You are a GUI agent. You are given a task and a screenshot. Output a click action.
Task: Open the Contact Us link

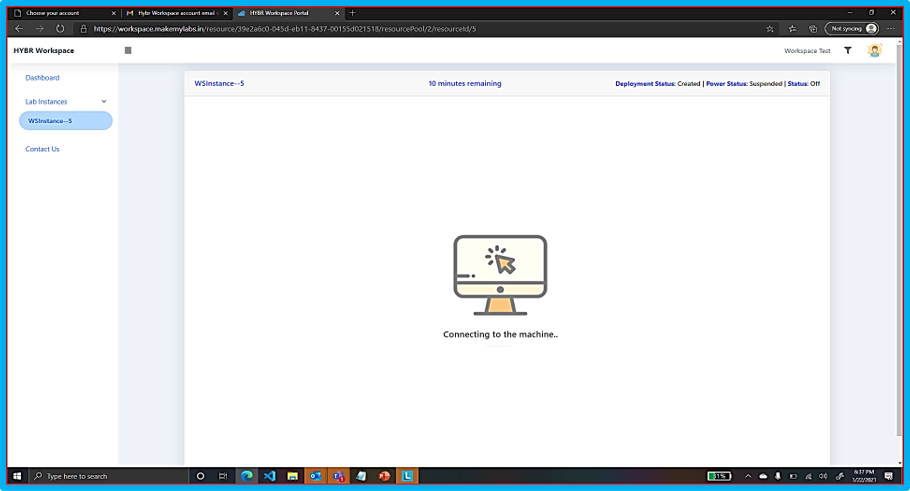[42, 149]
